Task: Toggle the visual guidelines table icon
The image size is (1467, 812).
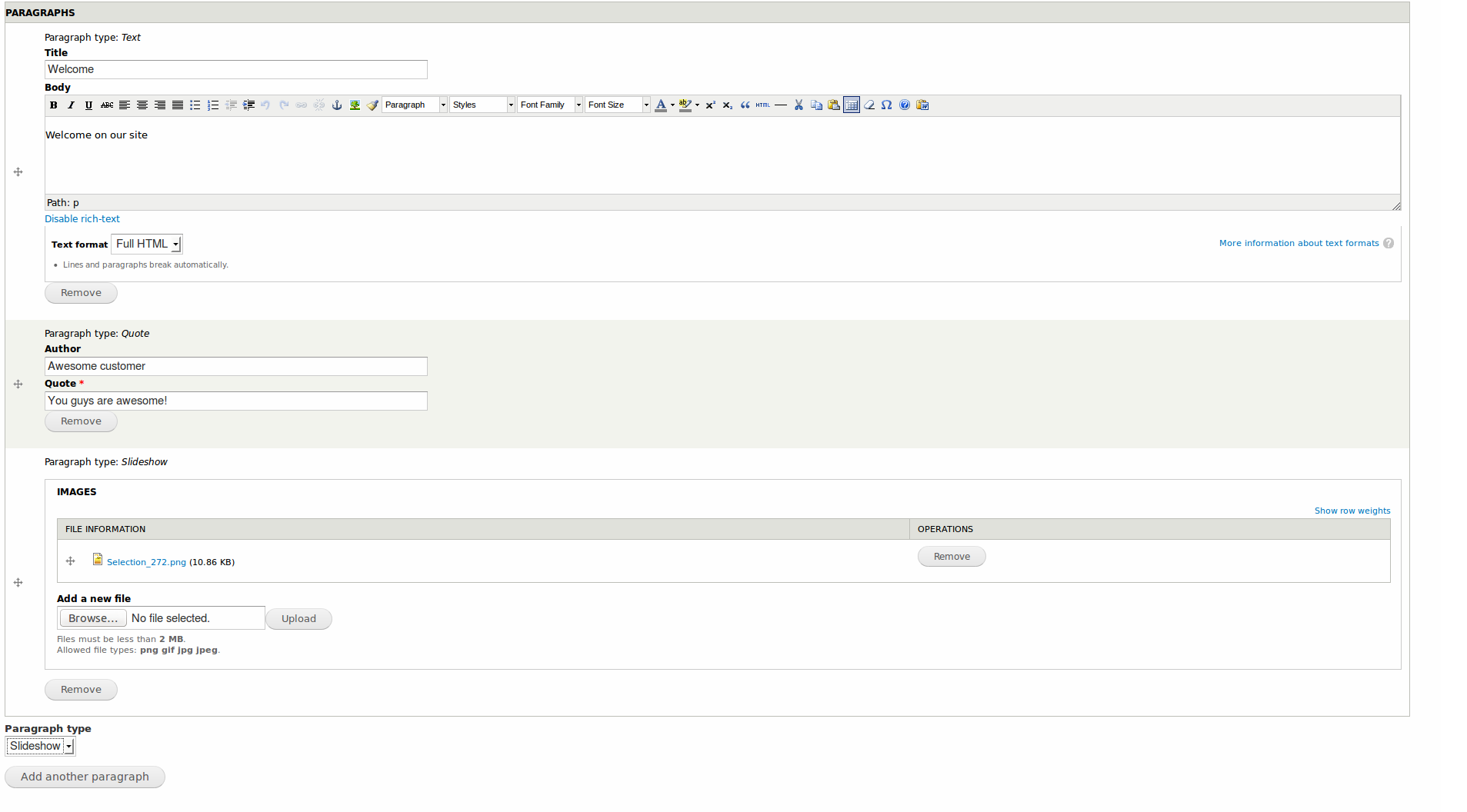Action: click(851, 105)
